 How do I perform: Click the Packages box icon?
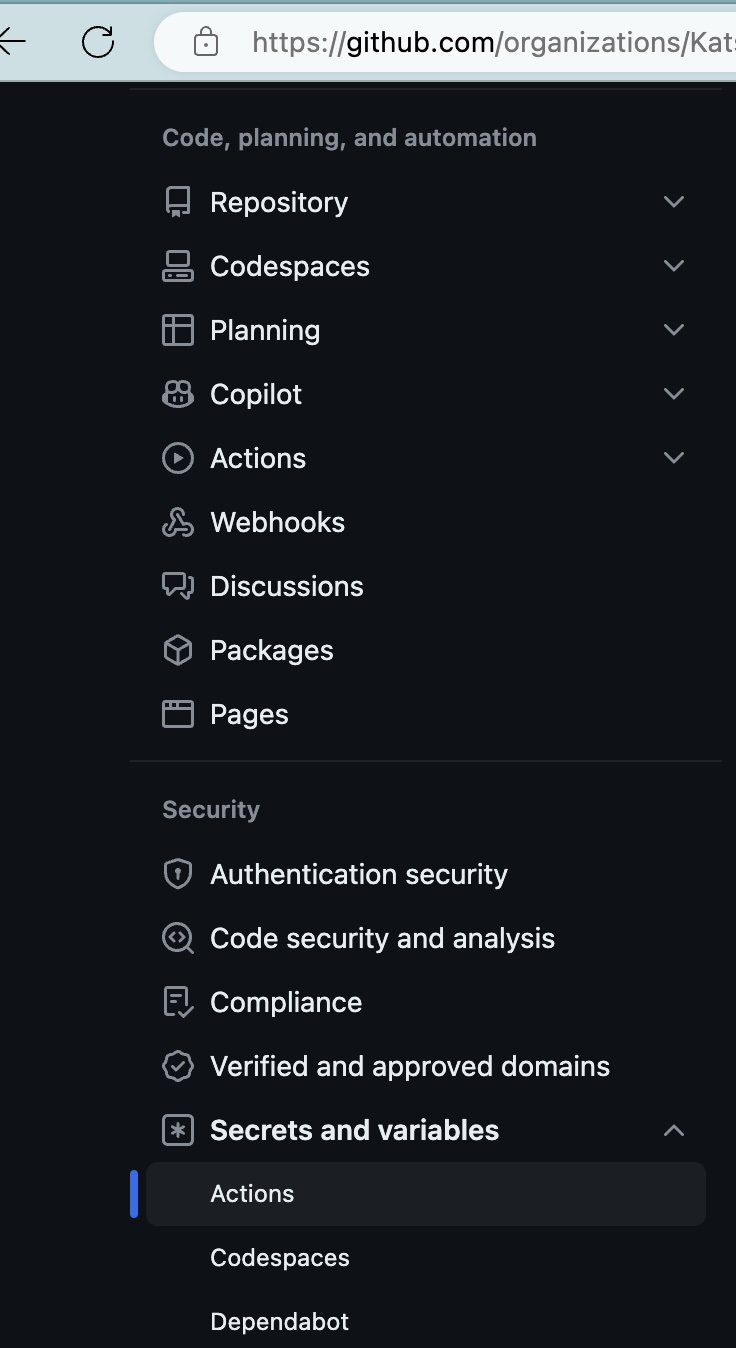click(178, 650)
